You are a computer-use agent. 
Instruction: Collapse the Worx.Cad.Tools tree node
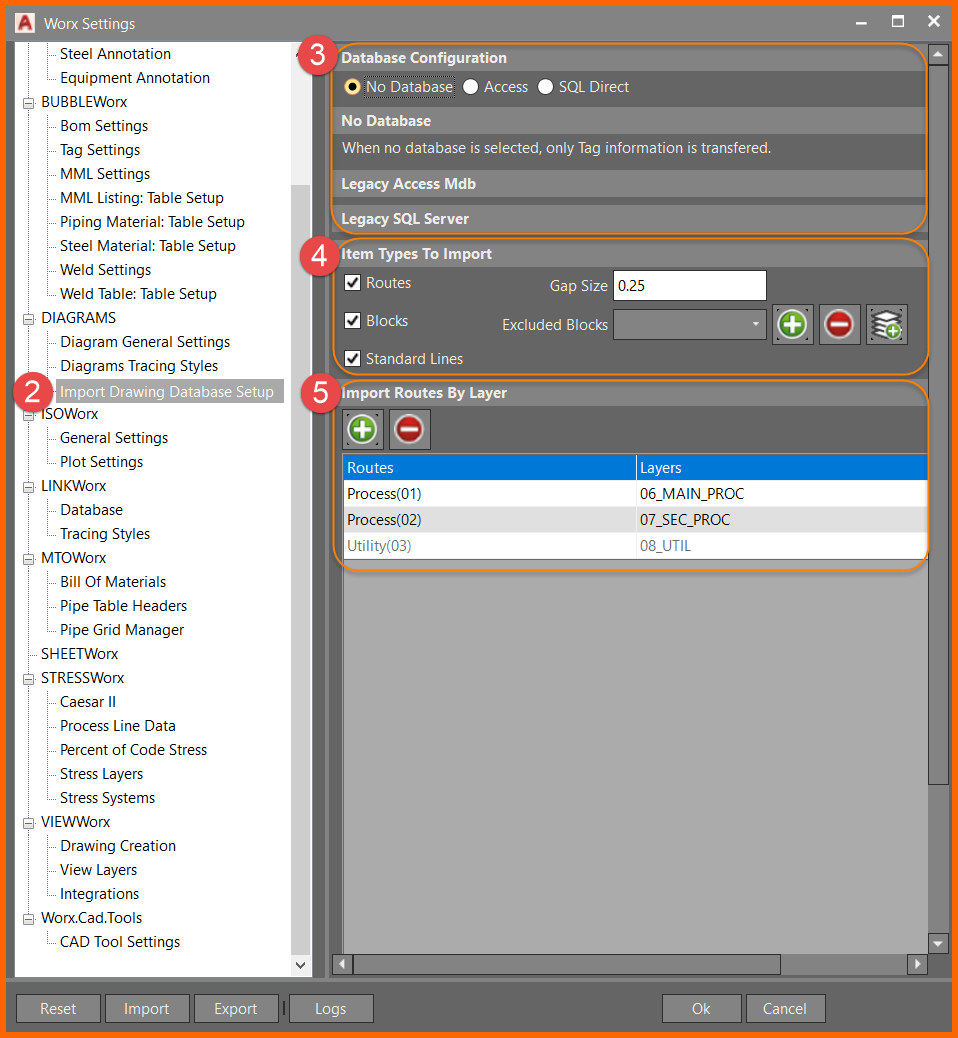click(x=28, y=919)
